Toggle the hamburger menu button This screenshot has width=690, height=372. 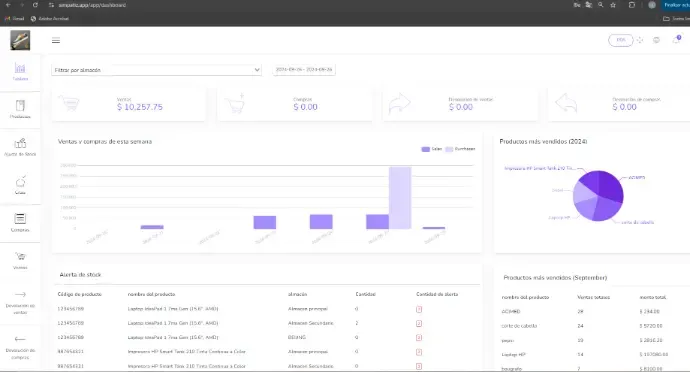[x=56, y=41]
